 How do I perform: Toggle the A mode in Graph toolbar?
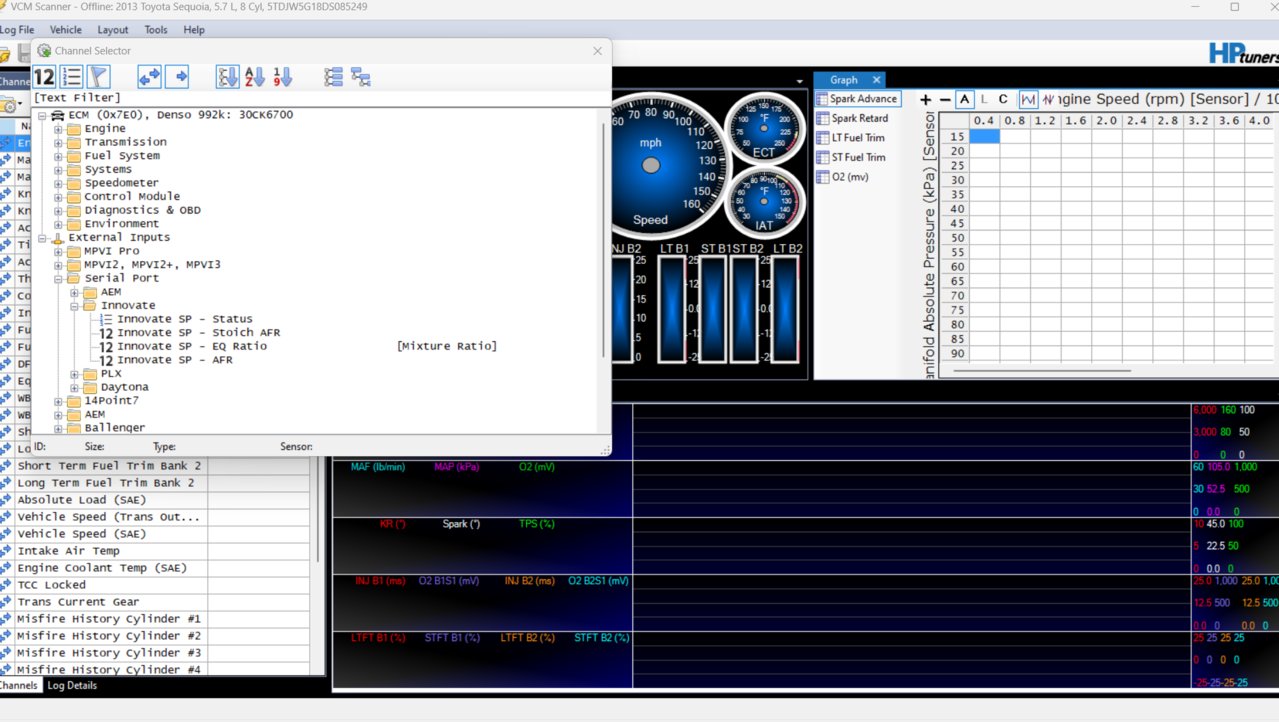[x=965, y=99]
